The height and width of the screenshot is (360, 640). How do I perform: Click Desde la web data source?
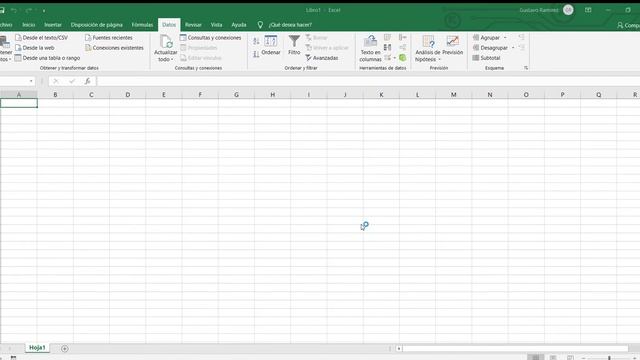pyautogui.click(x=34, y=48)
